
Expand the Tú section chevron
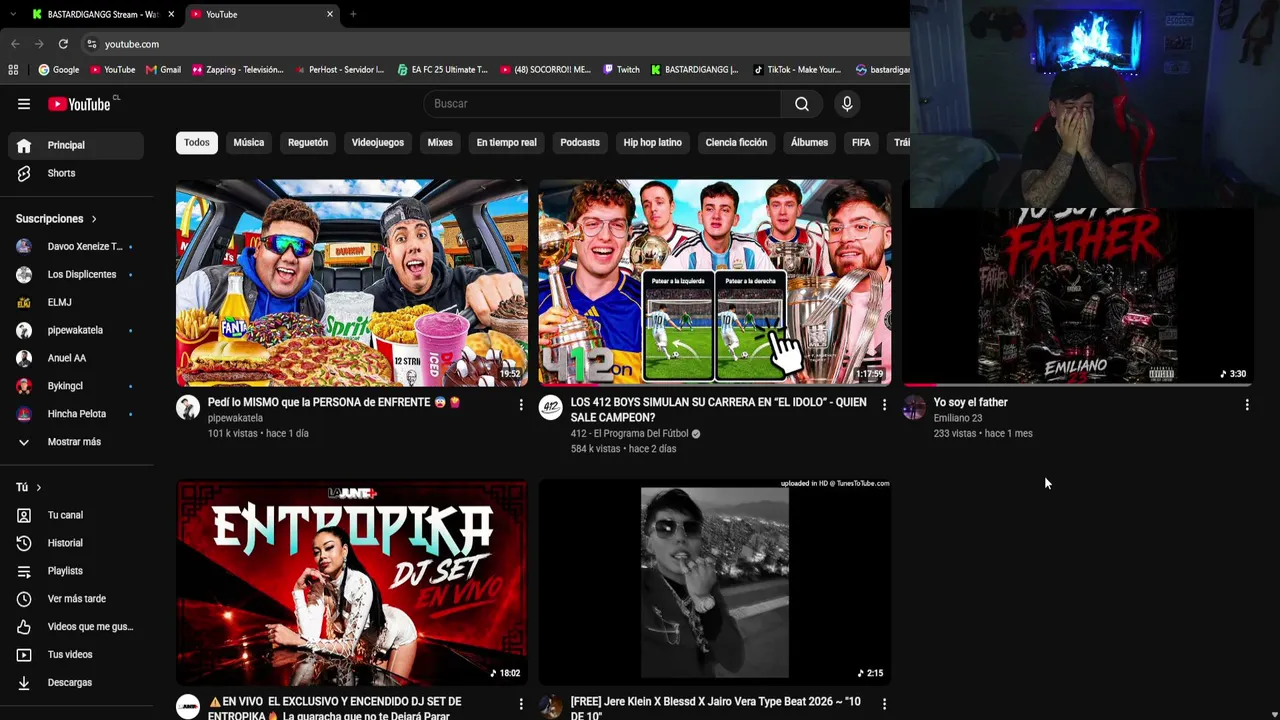click(x=38, y=487)
